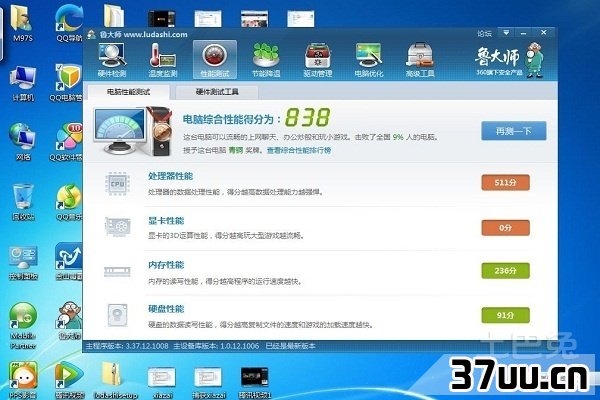The width and height of the screenshot is (600, 400).
Task: Click the 838 overall score value
Action: tap(307, 117)
